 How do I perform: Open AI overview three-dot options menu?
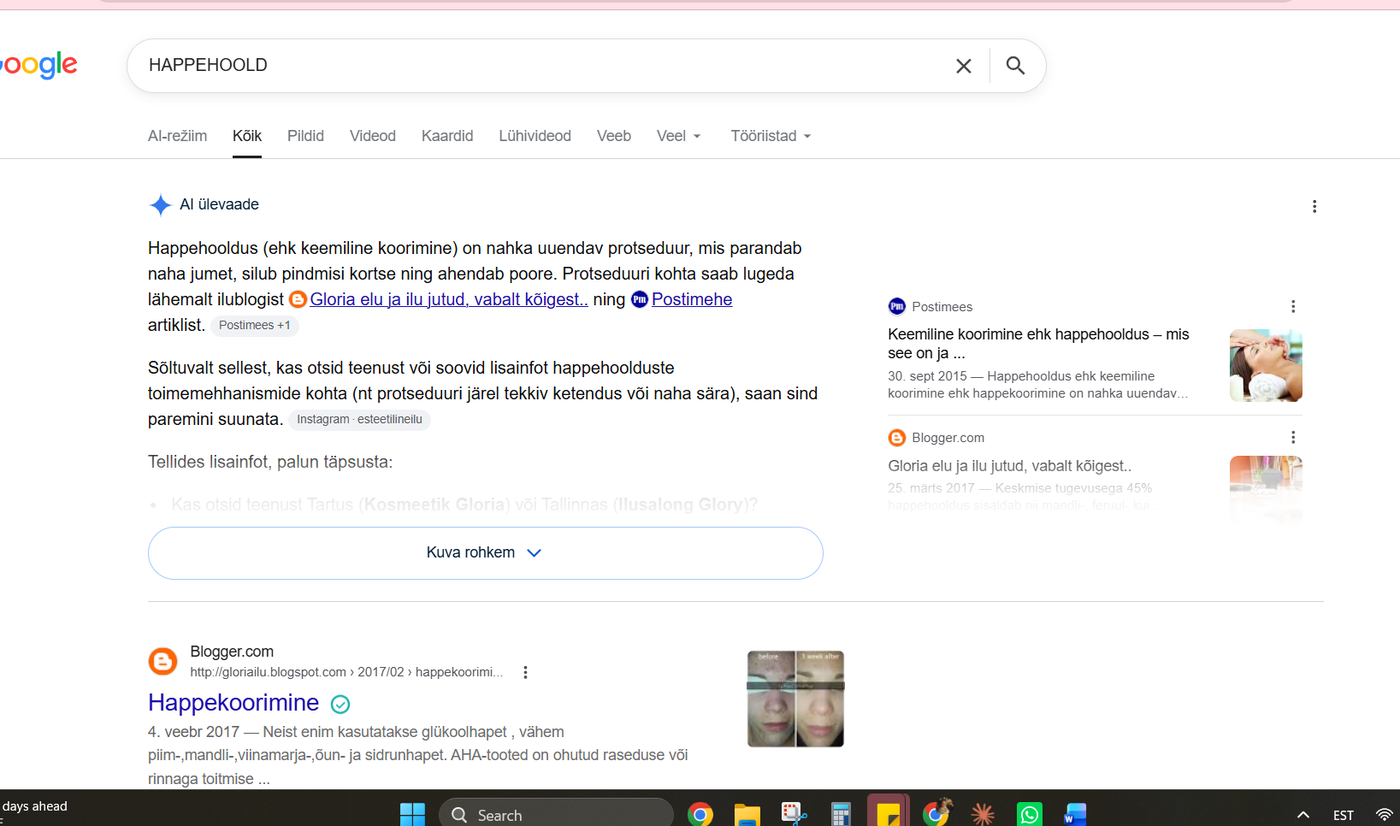pos(1314,207)
